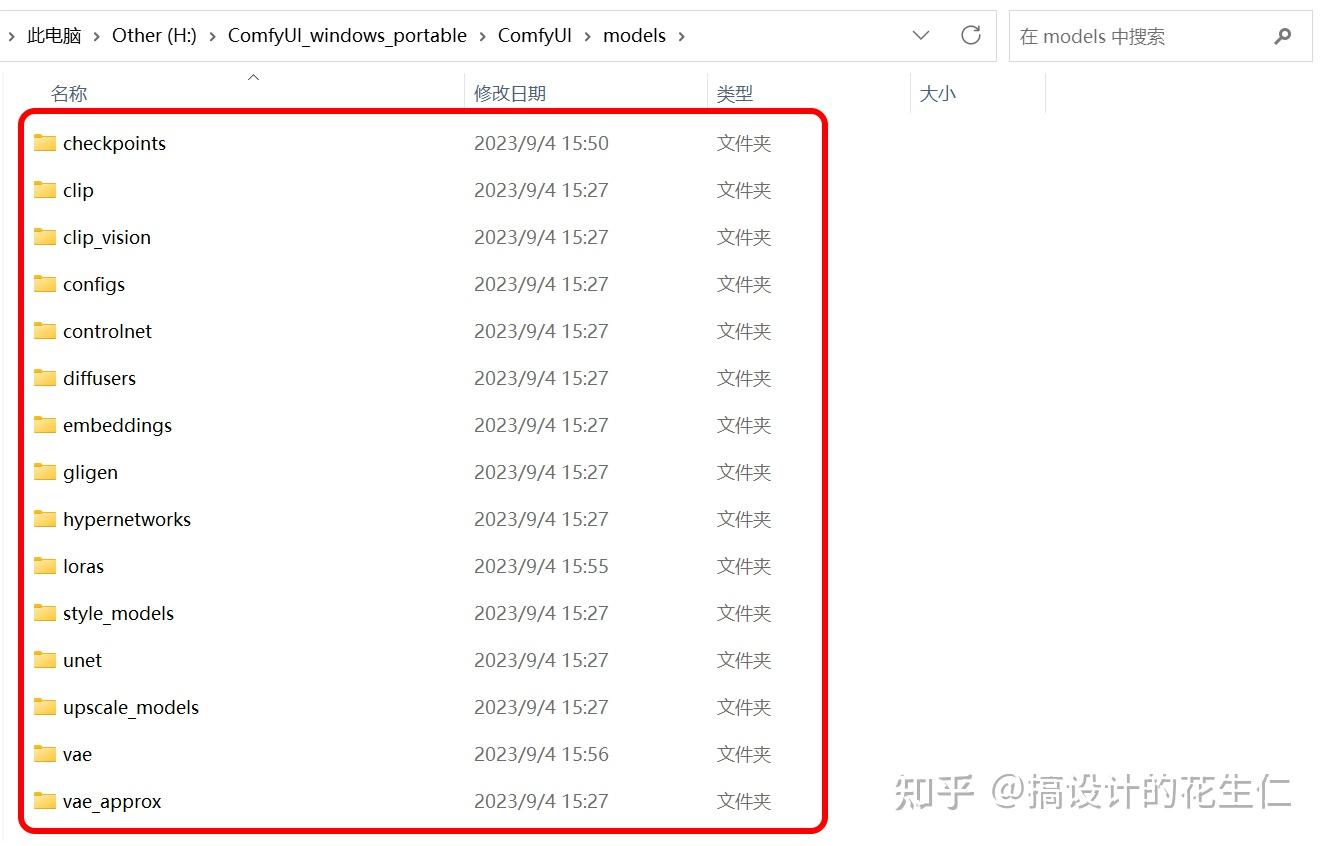Click the 修改日期 column header

(x=512, y=93)
